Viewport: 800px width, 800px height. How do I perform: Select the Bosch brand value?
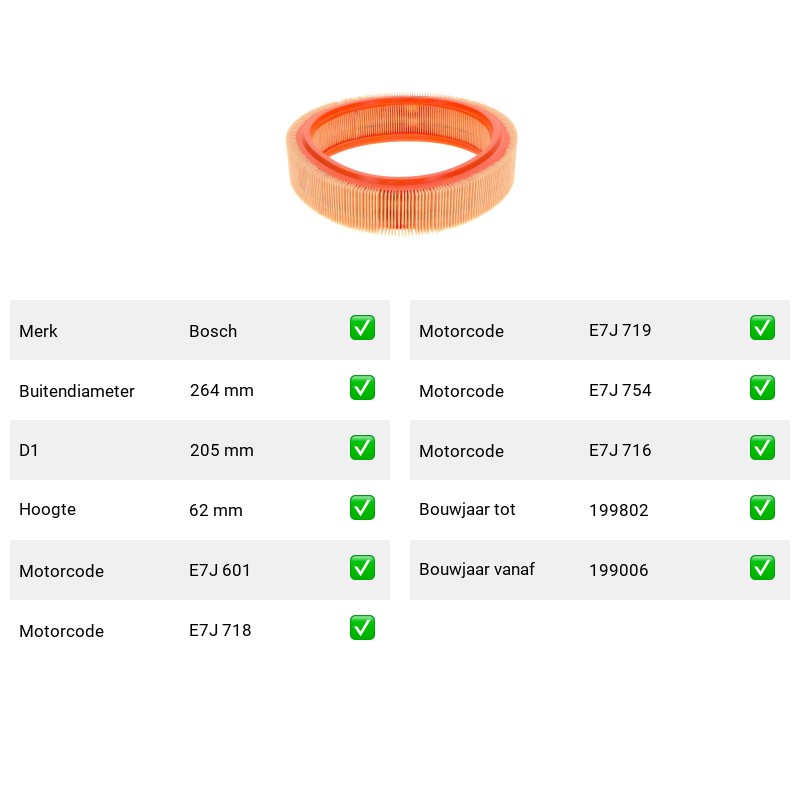click(x=213, y=331)
